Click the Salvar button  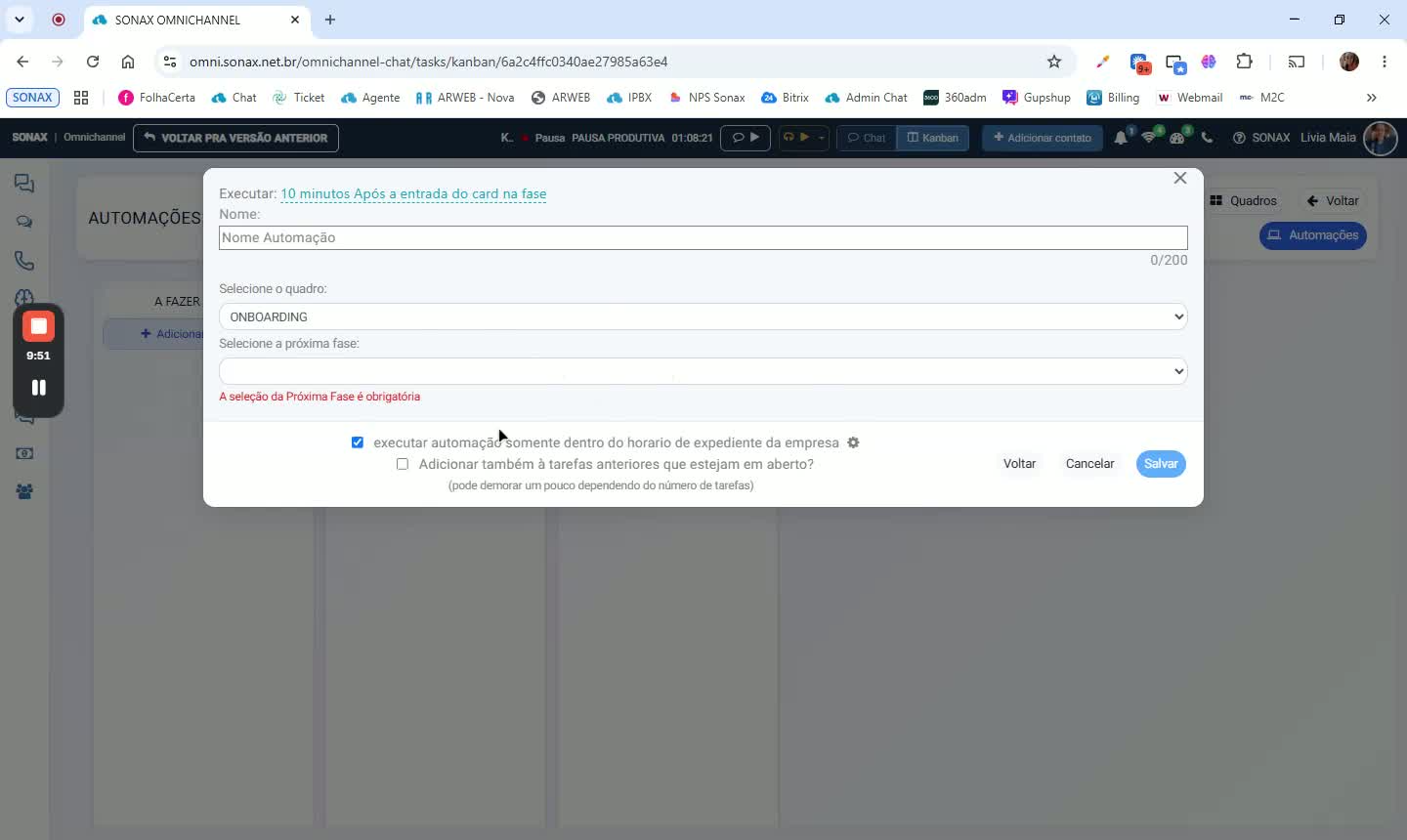click(1161, 464)
